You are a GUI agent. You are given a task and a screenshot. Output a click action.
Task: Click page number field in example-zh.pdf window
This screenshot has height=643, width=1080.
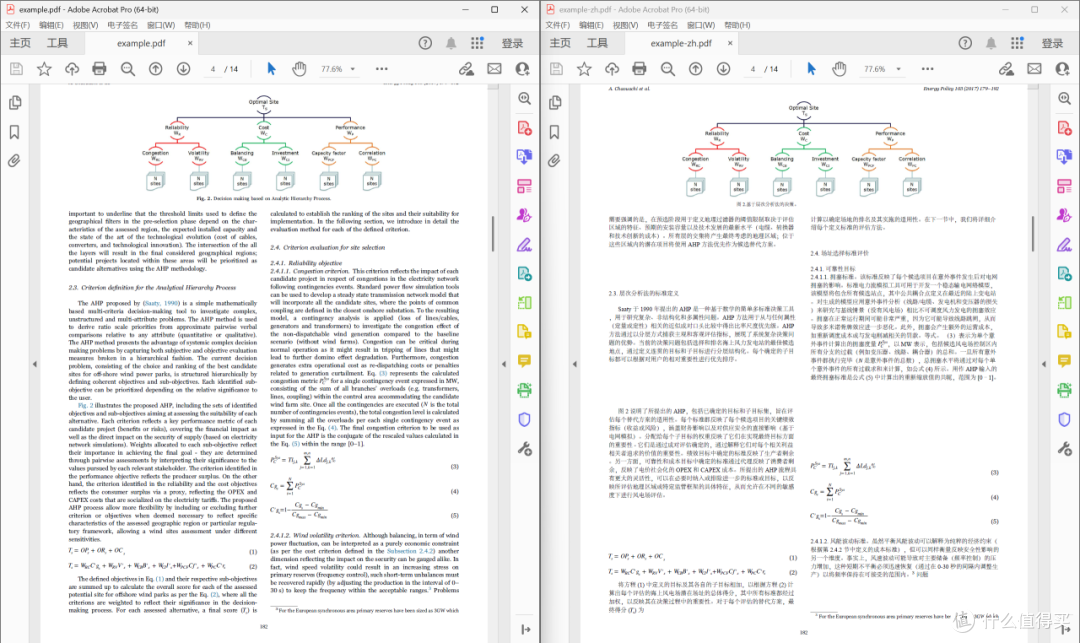753,69
